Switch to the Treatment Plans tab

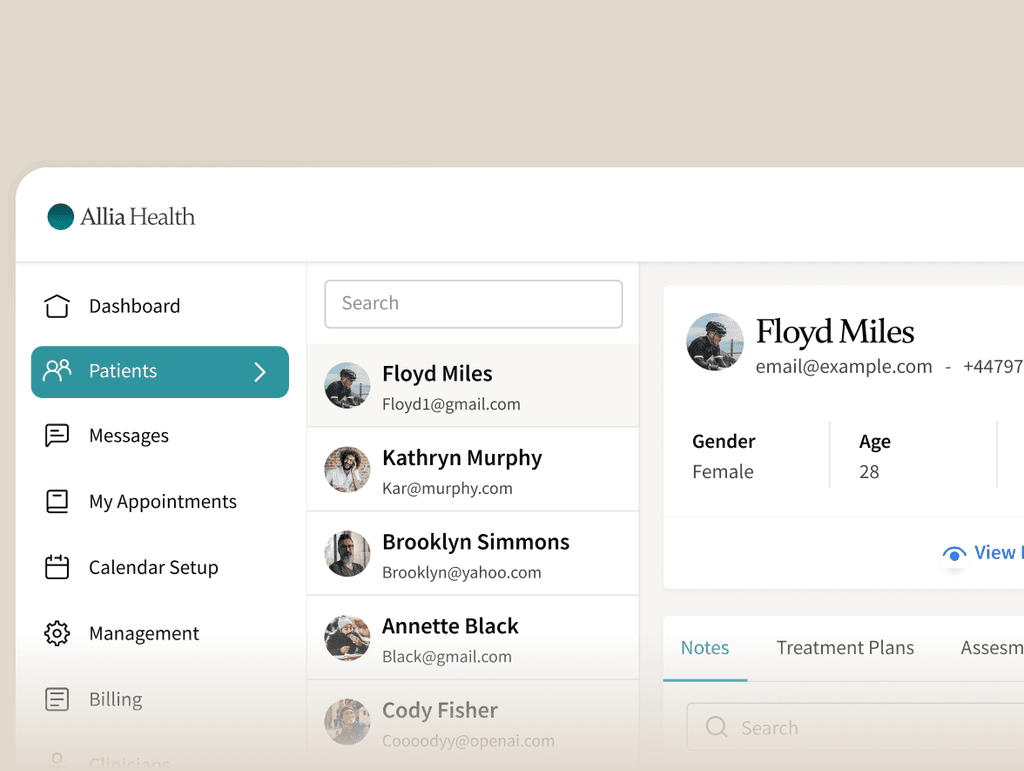(x=845, y=648)
